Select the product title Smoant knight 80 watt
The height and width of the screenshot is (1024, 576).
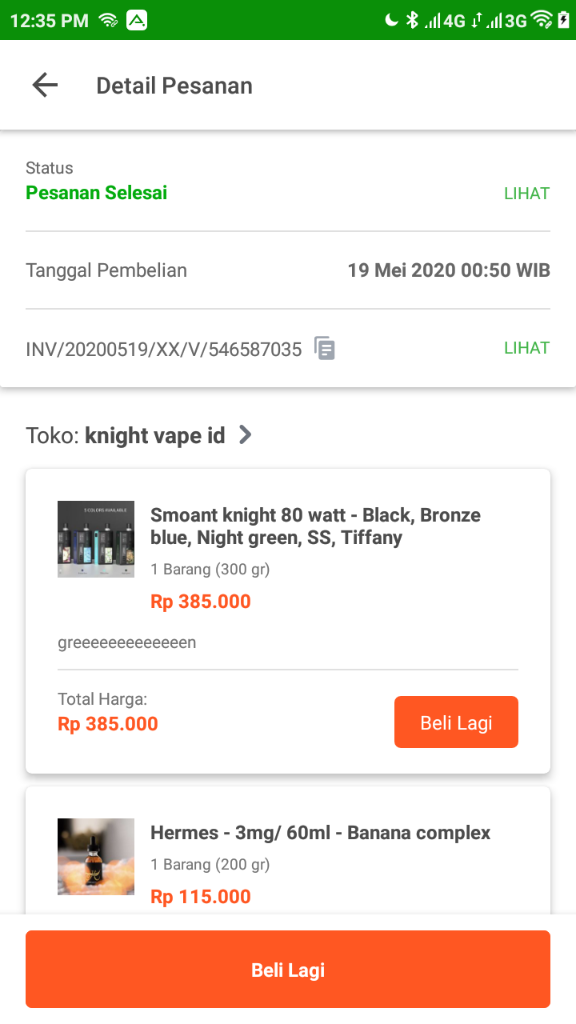tap(300, 525)
